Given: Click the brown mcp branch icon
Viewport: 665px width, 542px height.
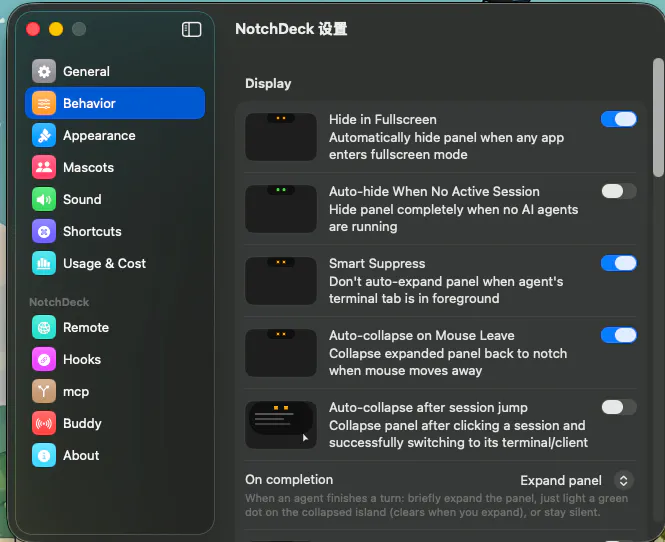Looking at the screenshot, I should [x=44, y=391].
